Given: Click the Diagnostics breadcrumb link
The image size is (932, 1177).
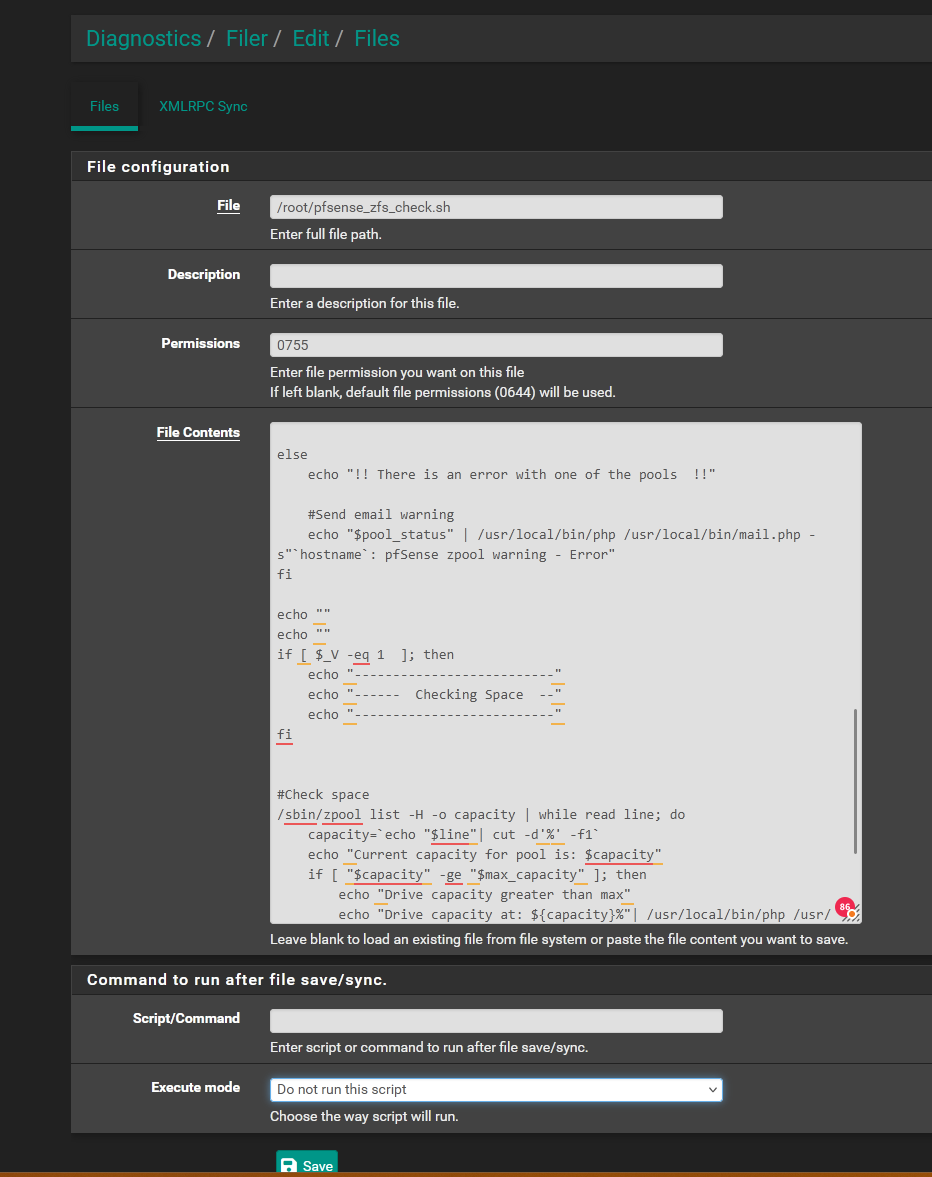Looking at the screenshot, I should (x=143, y=38).
